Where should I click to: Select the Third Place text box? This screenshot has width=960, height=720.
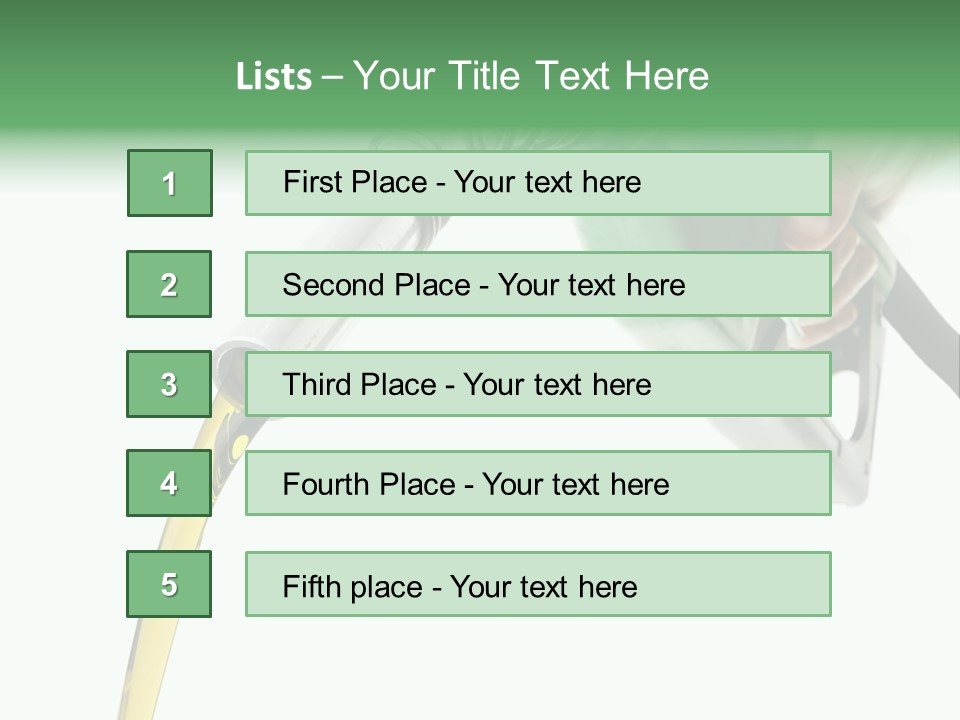pos(538,384)
